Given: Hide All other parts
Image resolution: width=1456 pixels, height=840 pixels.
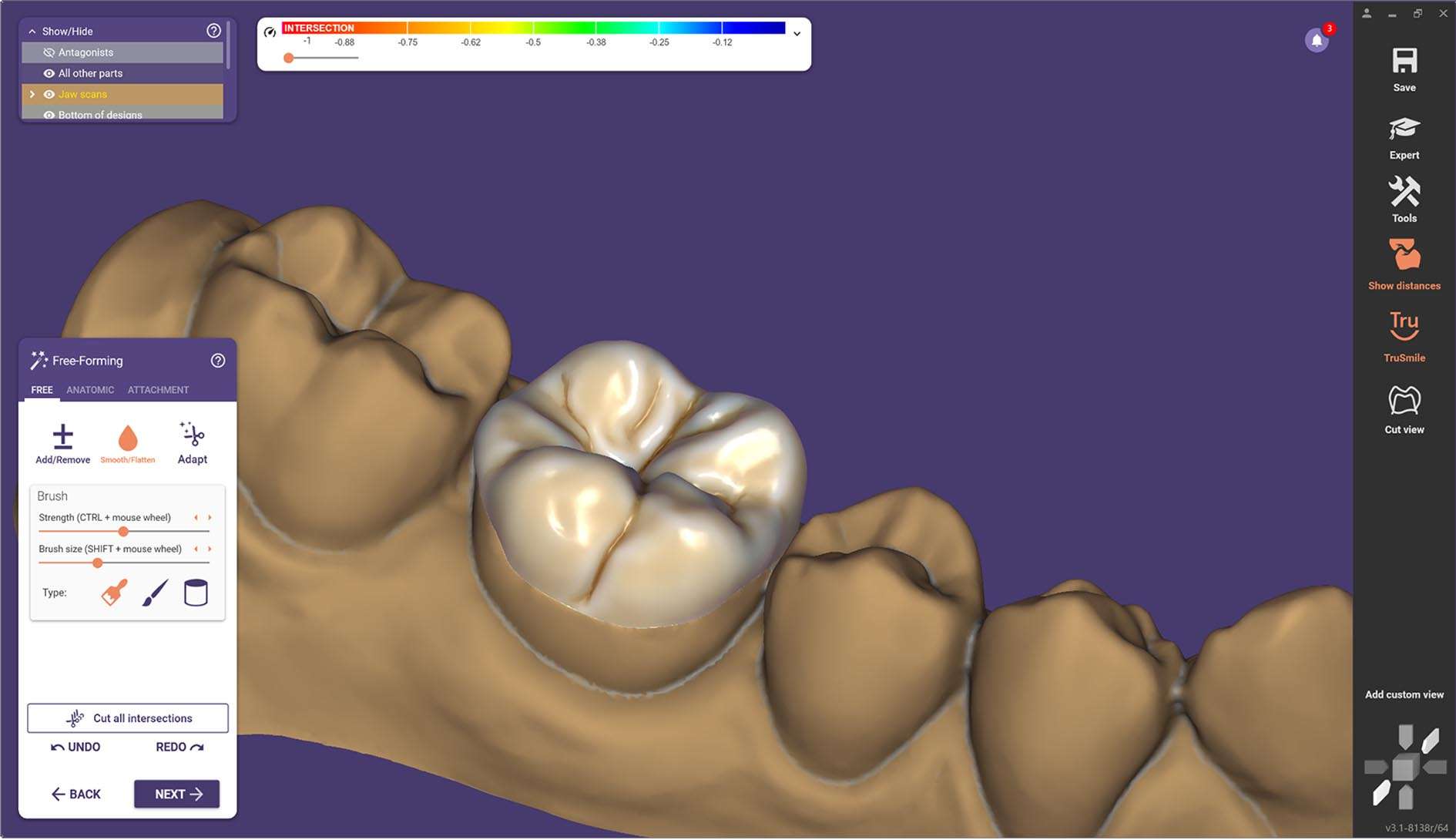Looking at the screenshot, I should coord(49,73).
